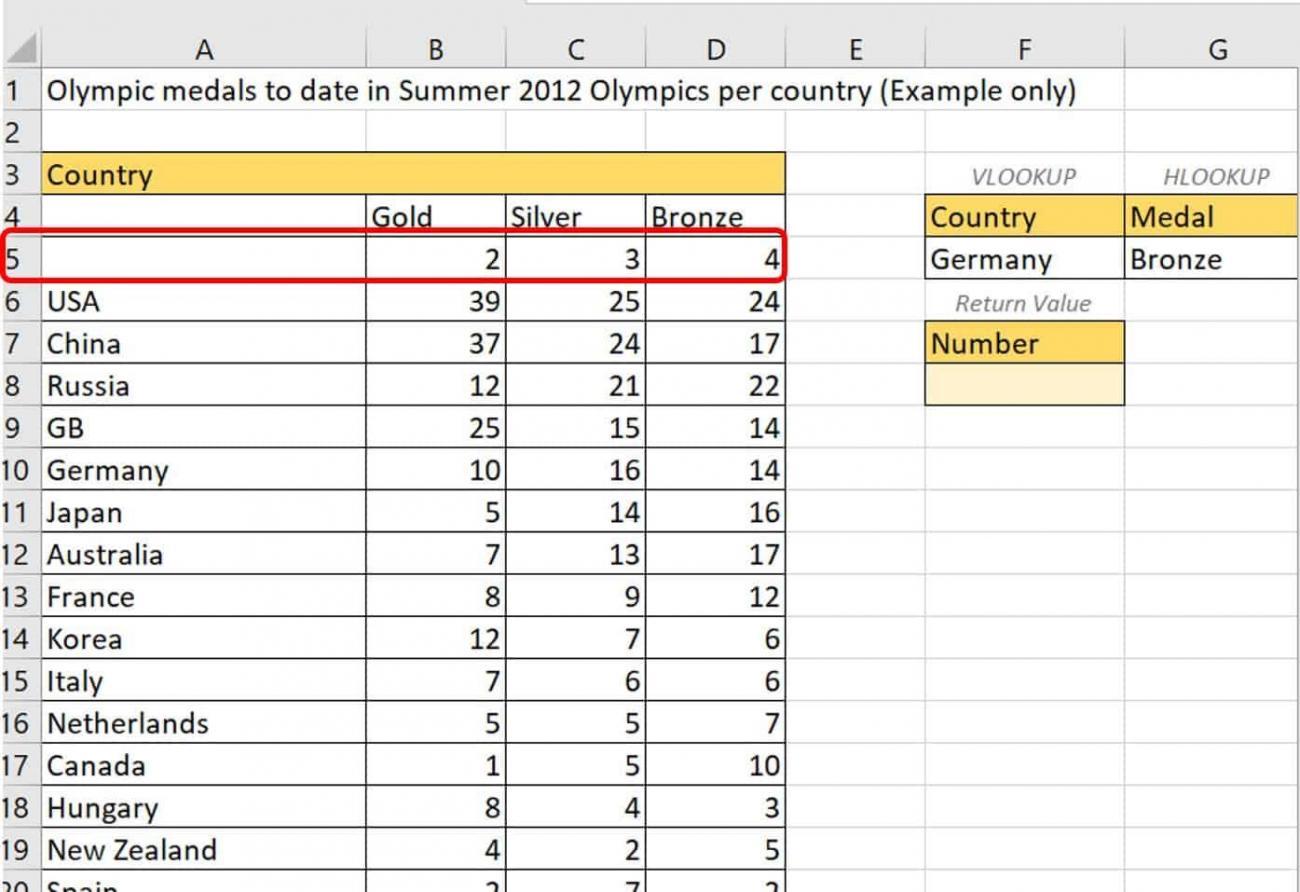Select column F header
The width and height of the screenshot is (1300, 892).
click(1023, 48)
